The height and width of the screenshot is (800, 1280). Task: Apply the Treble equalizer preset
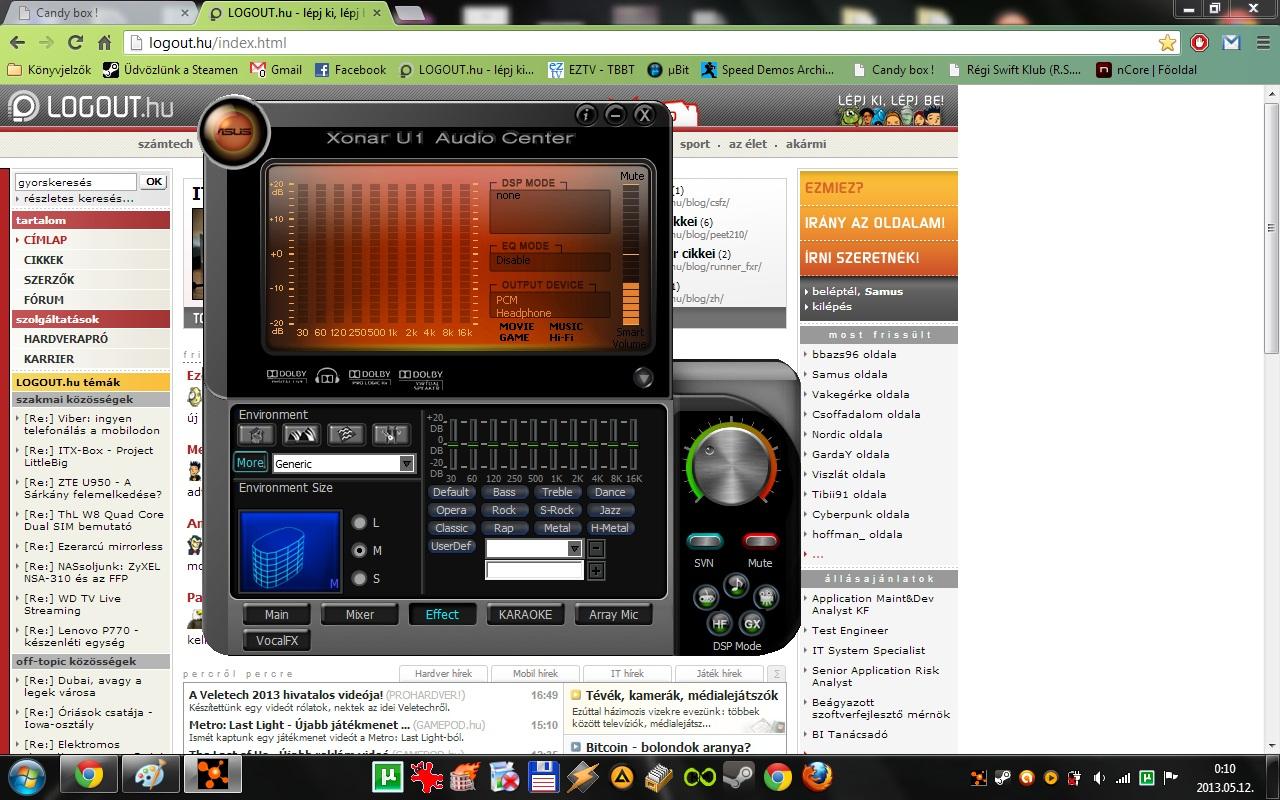(557, 492)
